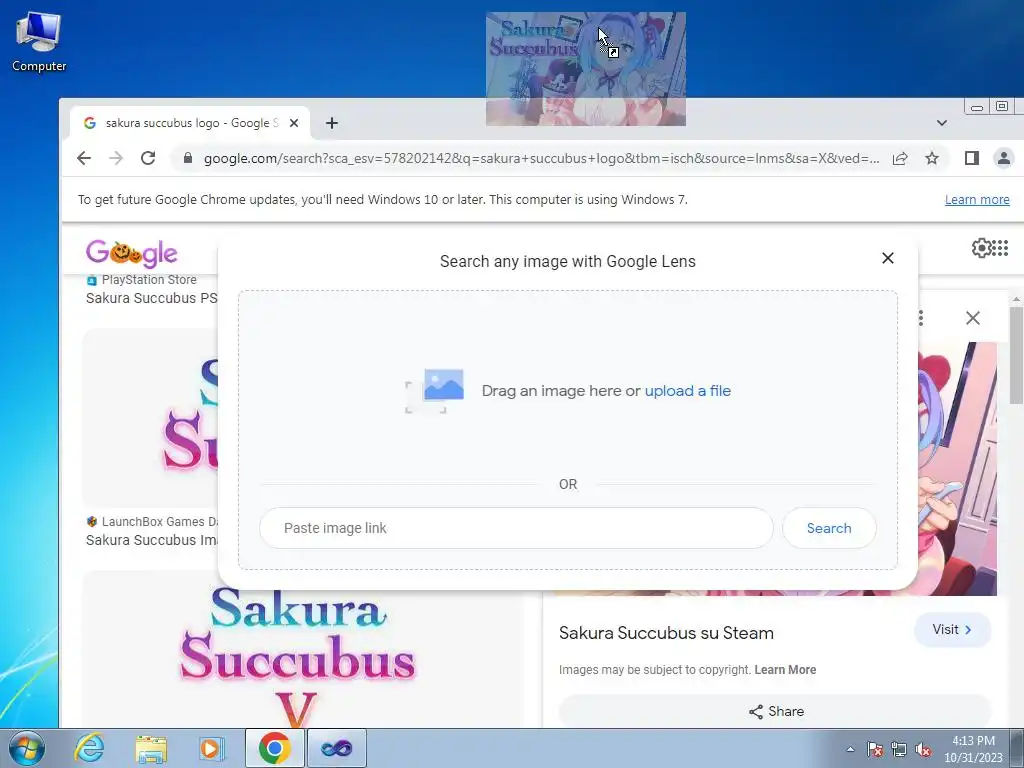The image size is (1024, 768).
Task: Click the address bar URL
Action: (x=541, y=158)
